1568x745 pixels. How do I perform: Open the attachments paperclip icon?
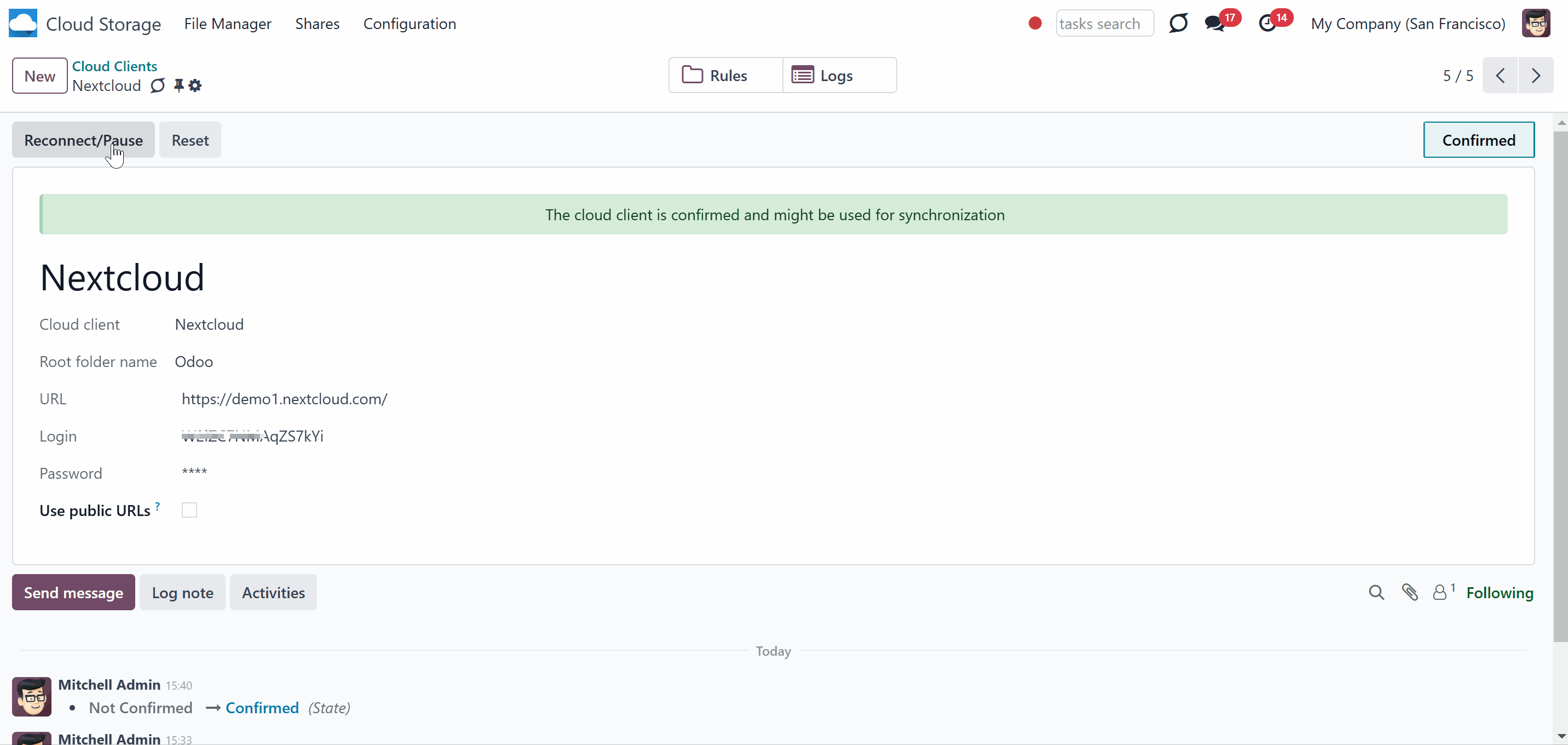tap(1410, 592)
